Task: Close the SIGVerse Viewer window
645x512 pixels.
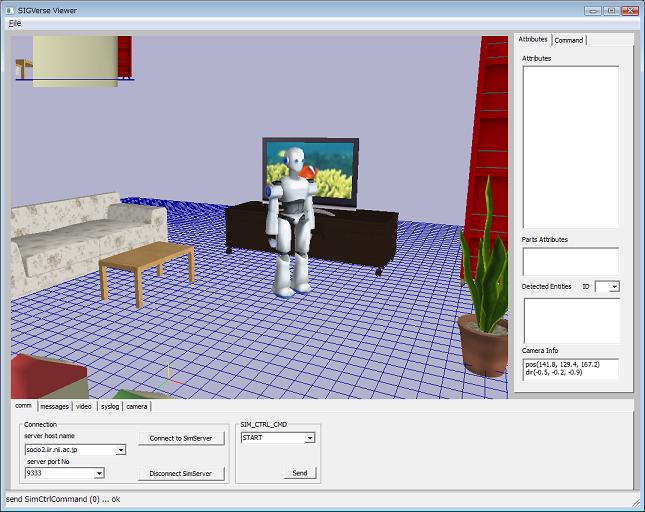Action: click(x=629, y=9)
